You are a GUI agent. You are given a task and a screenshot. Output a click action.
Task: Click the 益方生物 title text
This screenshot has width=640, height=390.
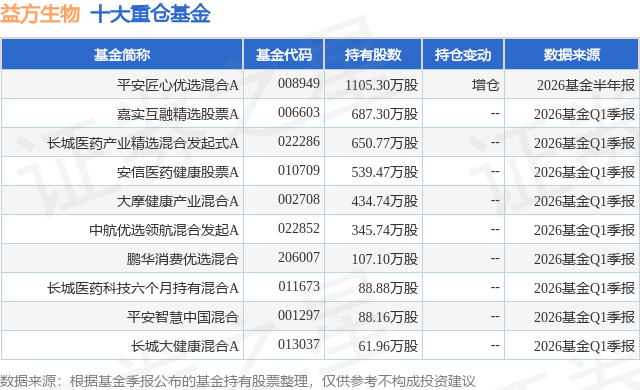pyautogui.click(x=40, y=14)
